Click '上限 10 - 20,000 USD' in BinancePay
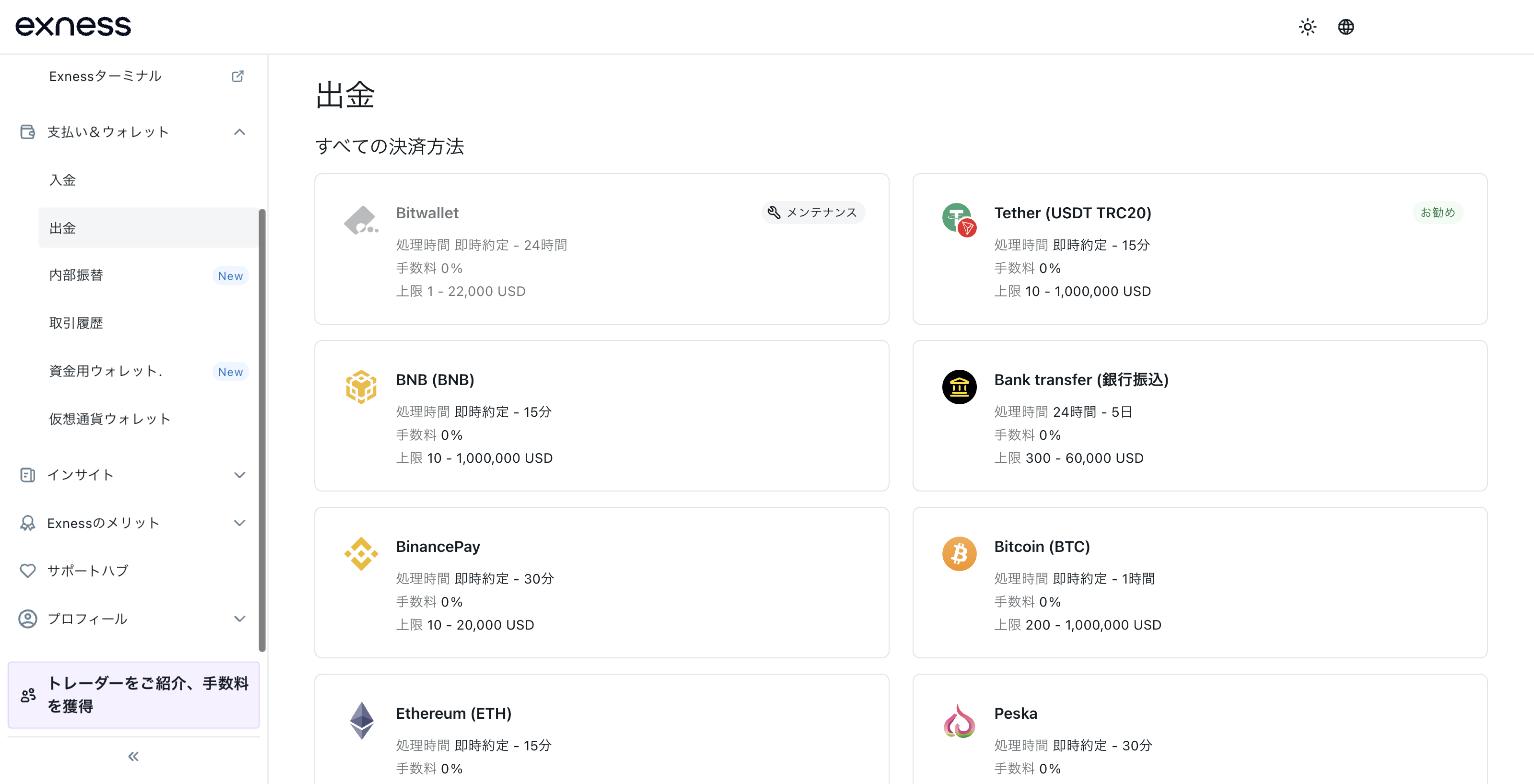Image resolution: width=1534 pixels, height=784 pixels. (465, 625)
